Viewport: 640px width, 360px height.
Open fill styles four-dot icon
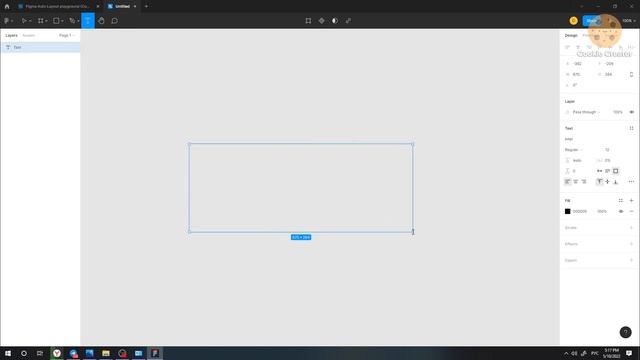point(621,200)
